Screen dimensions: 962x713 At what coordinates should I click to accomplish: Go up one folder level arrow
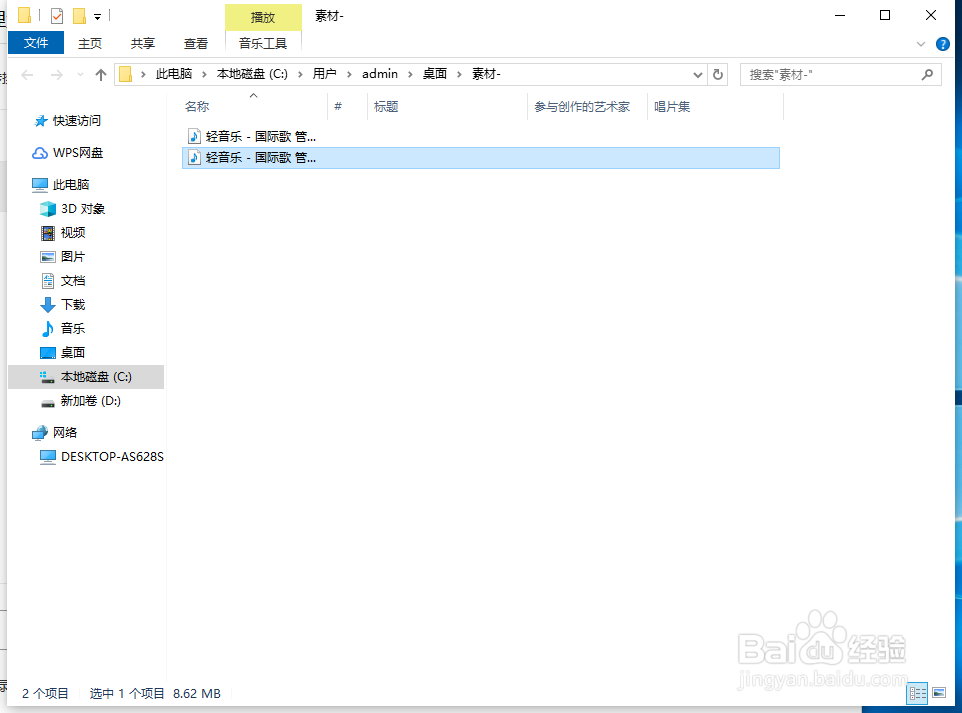(x=101, y=75)
